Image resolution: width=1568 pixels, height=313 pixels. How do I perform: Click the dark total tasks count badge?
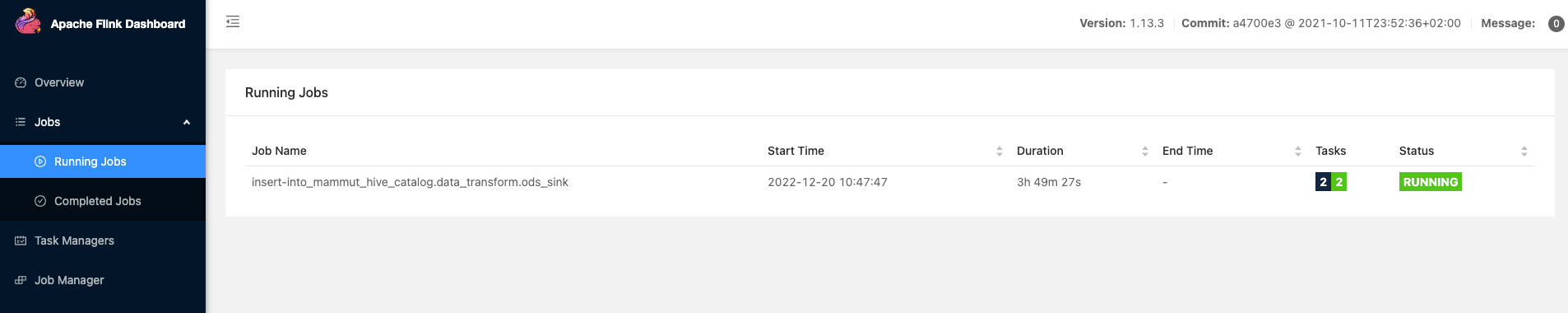[1323, 182]
